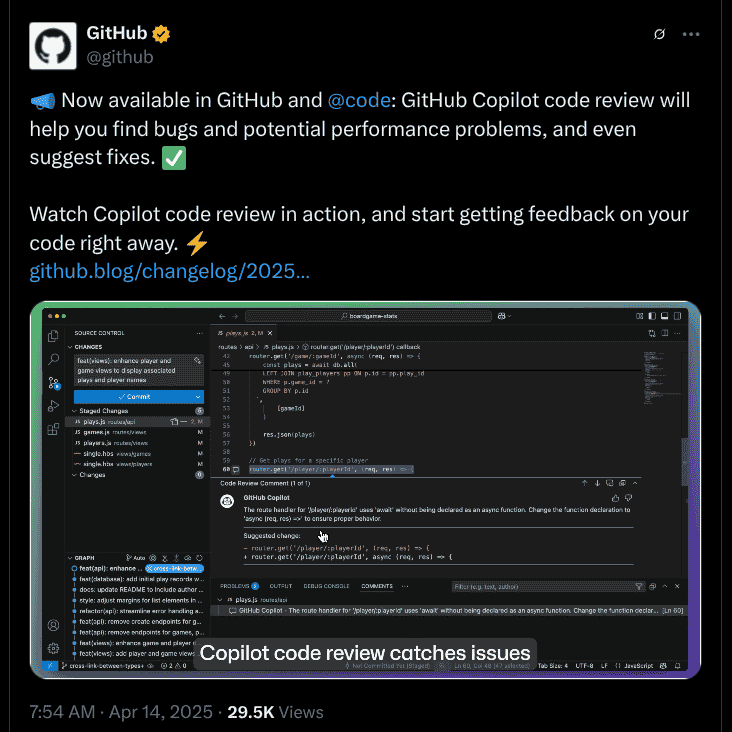Open the tweet's three-dot more menu

(x=691, y=34)
